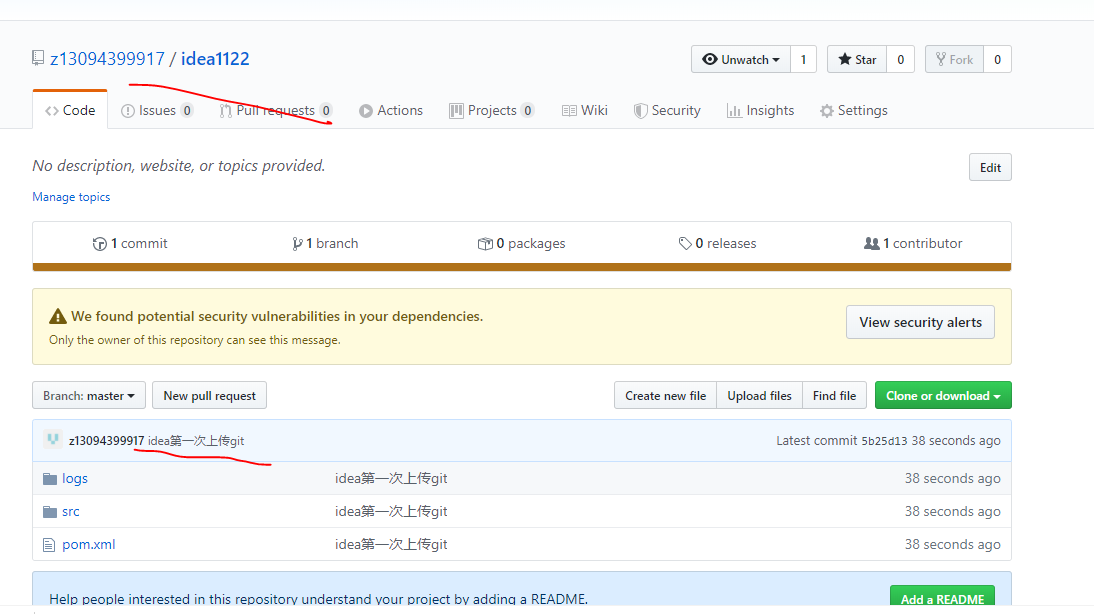The height and width of the screenshot is (614, 1094).
Task: Switch to the Security tab
Action: 667,110
